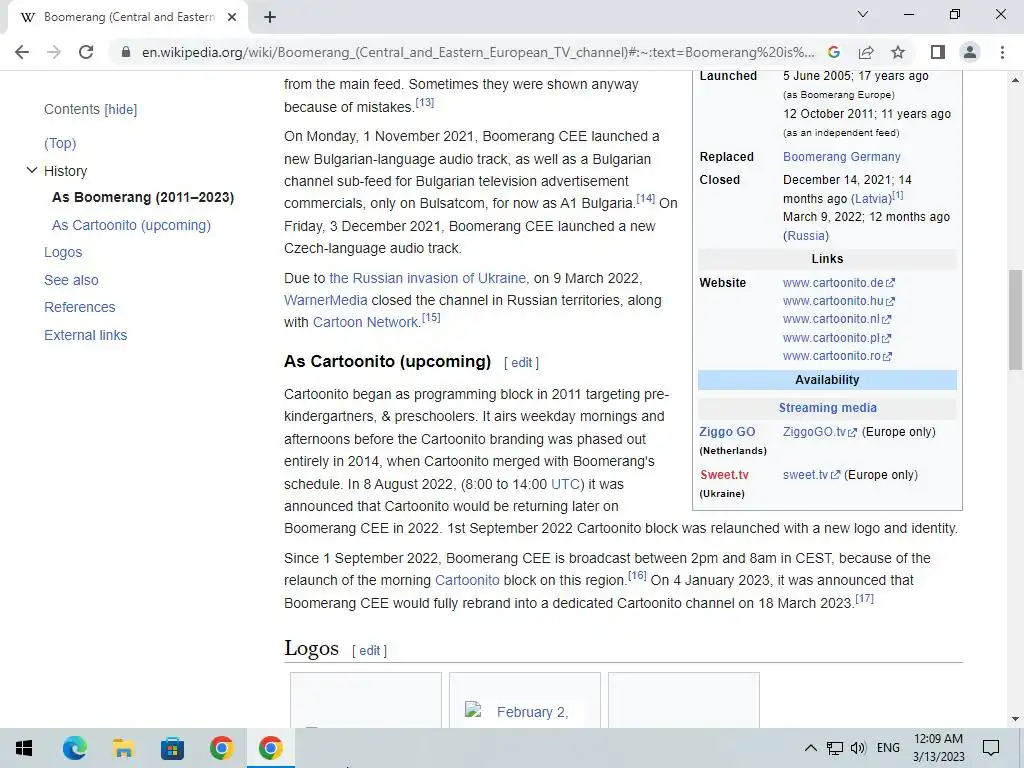Open the red Sweet.tv link
Screen dimensions: 1024x768
point(724,475)
